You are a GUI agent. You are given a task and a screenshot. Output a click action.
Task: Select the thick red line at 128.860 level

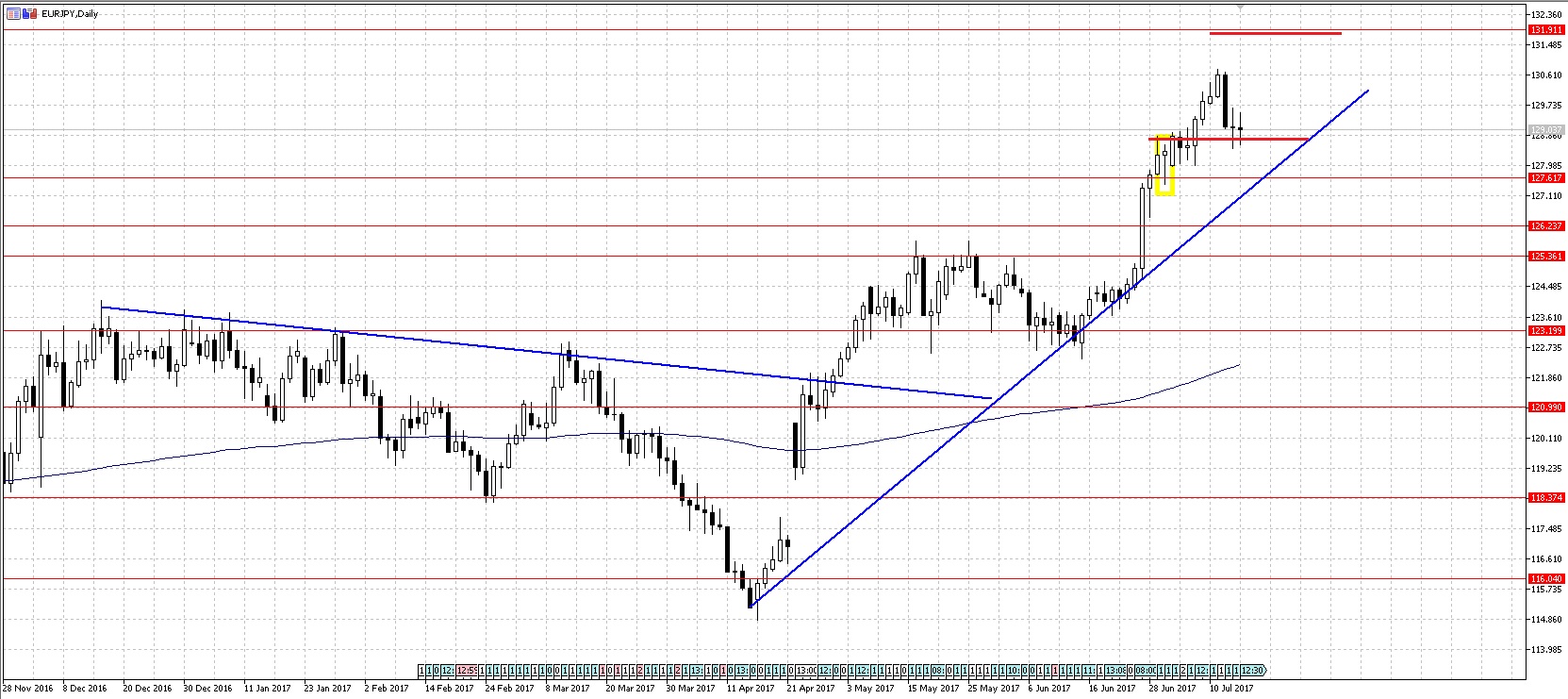[x=1229, y=140]
